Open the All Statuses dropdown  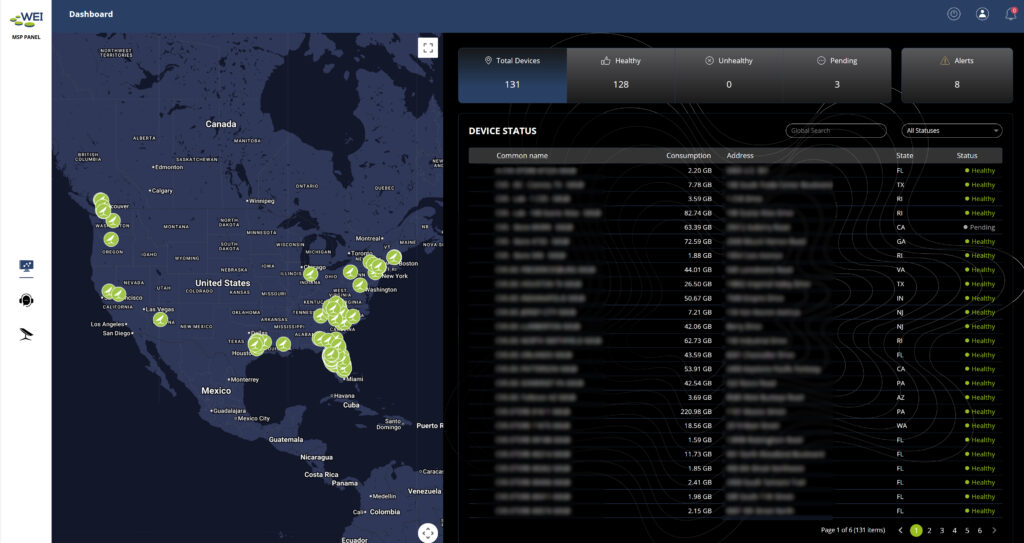(952, 131)
